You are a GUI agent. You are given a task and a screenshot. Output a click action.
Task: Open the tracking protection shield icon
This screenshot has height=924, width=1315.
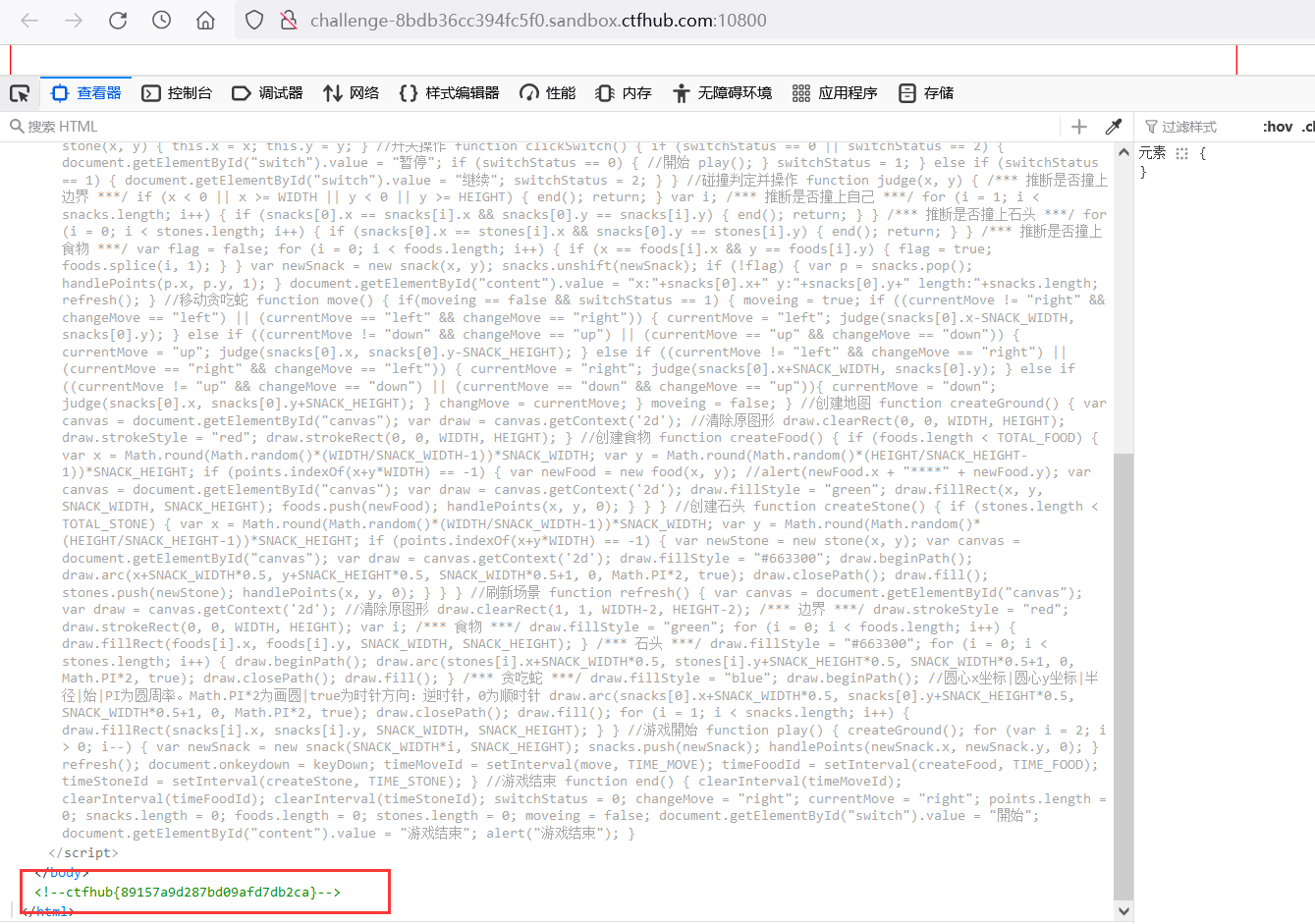(x=254, y=20)
